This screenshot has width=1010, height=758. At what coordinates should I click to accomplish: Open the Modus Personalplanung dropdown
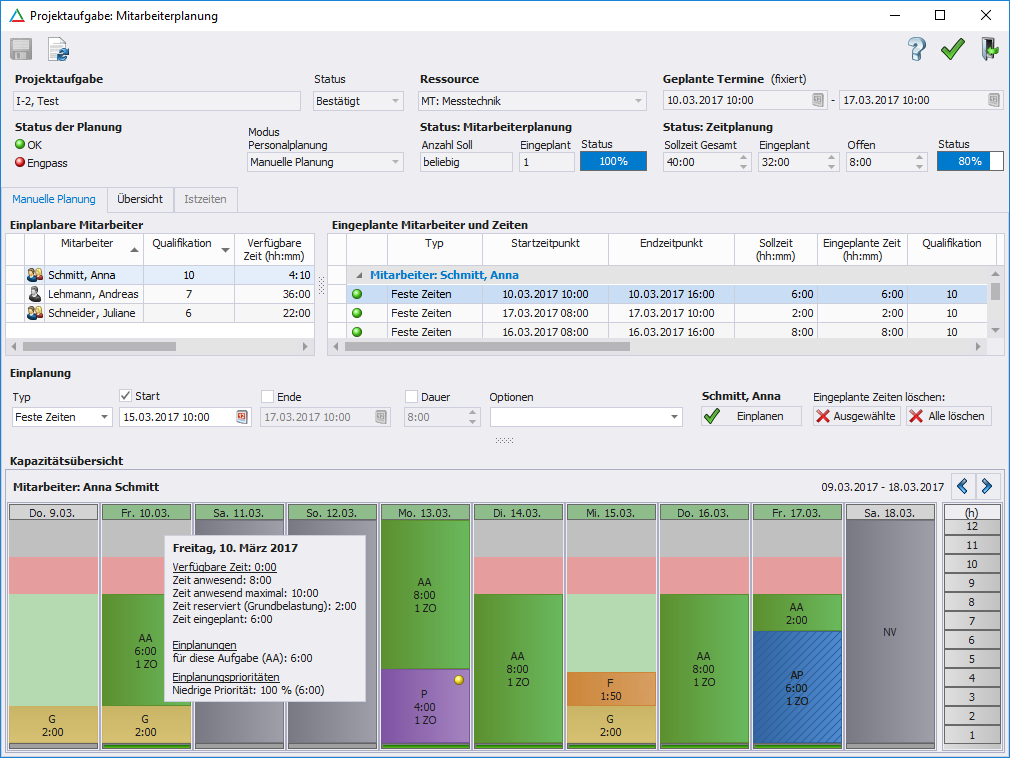(393, 162)
